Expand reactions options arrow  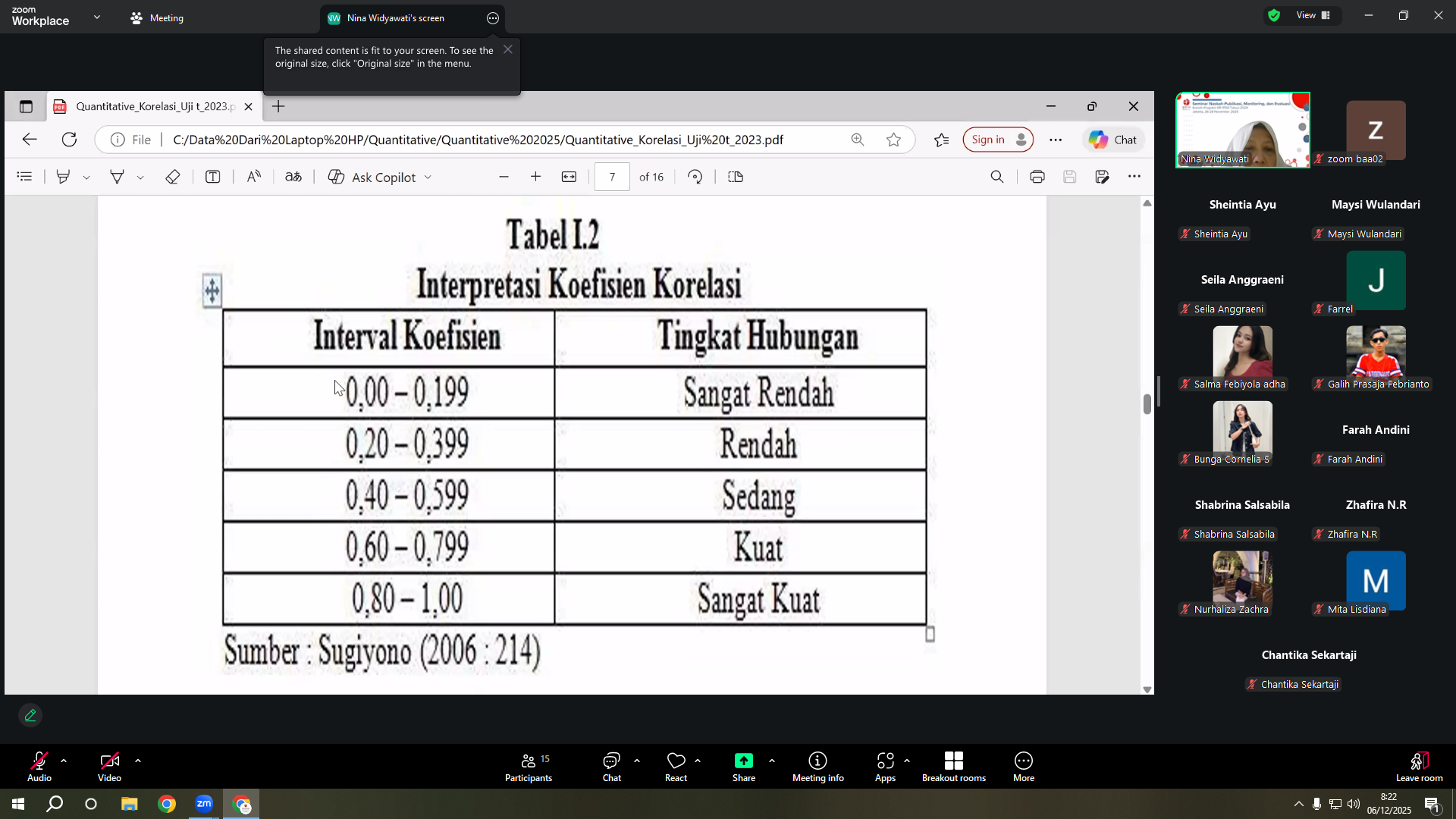(x=698, y=761)
